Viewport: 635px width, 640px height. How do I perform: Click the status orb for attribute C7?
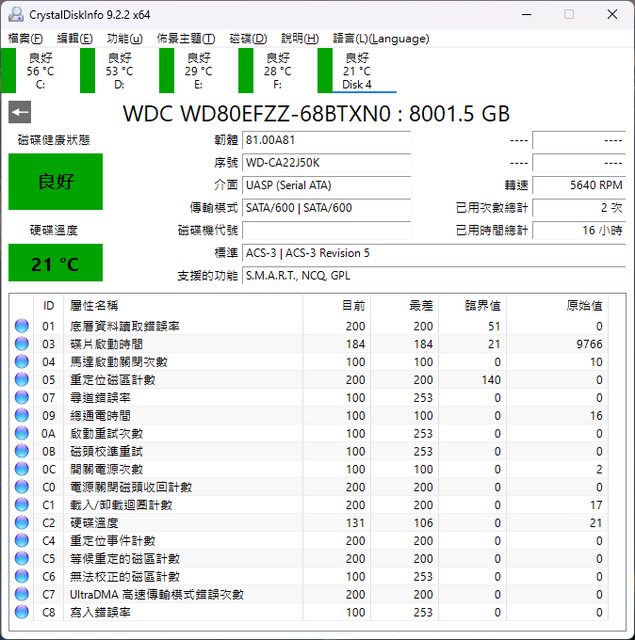tap(22, 594)
